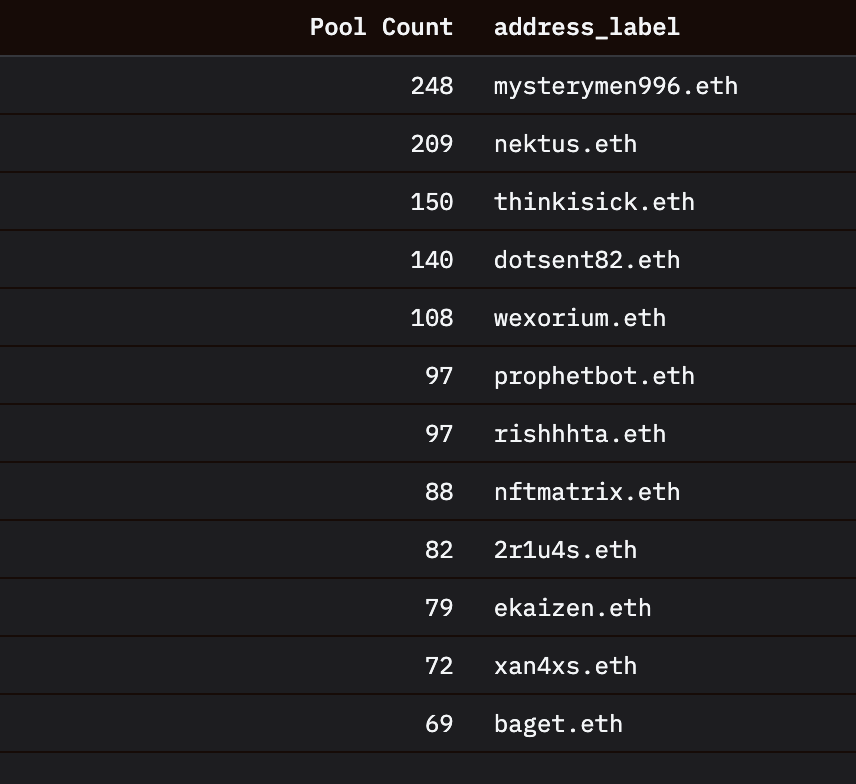
Task: Select the nektus.eth address label
Action: (x=565, y=144)
